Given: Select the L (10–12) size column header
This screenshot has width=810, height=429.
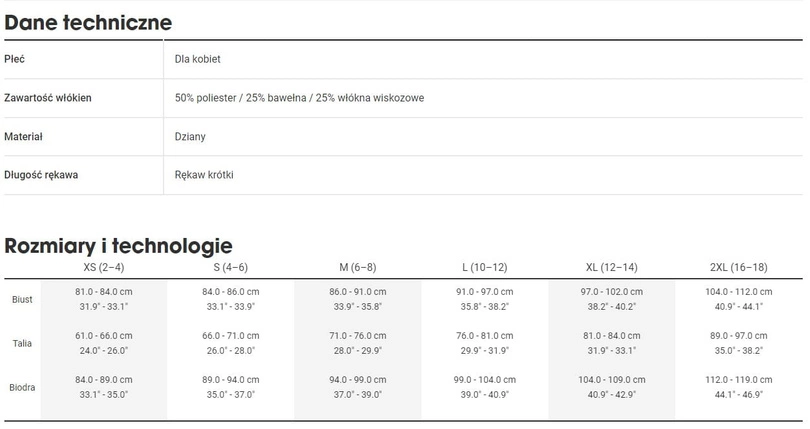Looking at the screenshot, I should [484, 268].
